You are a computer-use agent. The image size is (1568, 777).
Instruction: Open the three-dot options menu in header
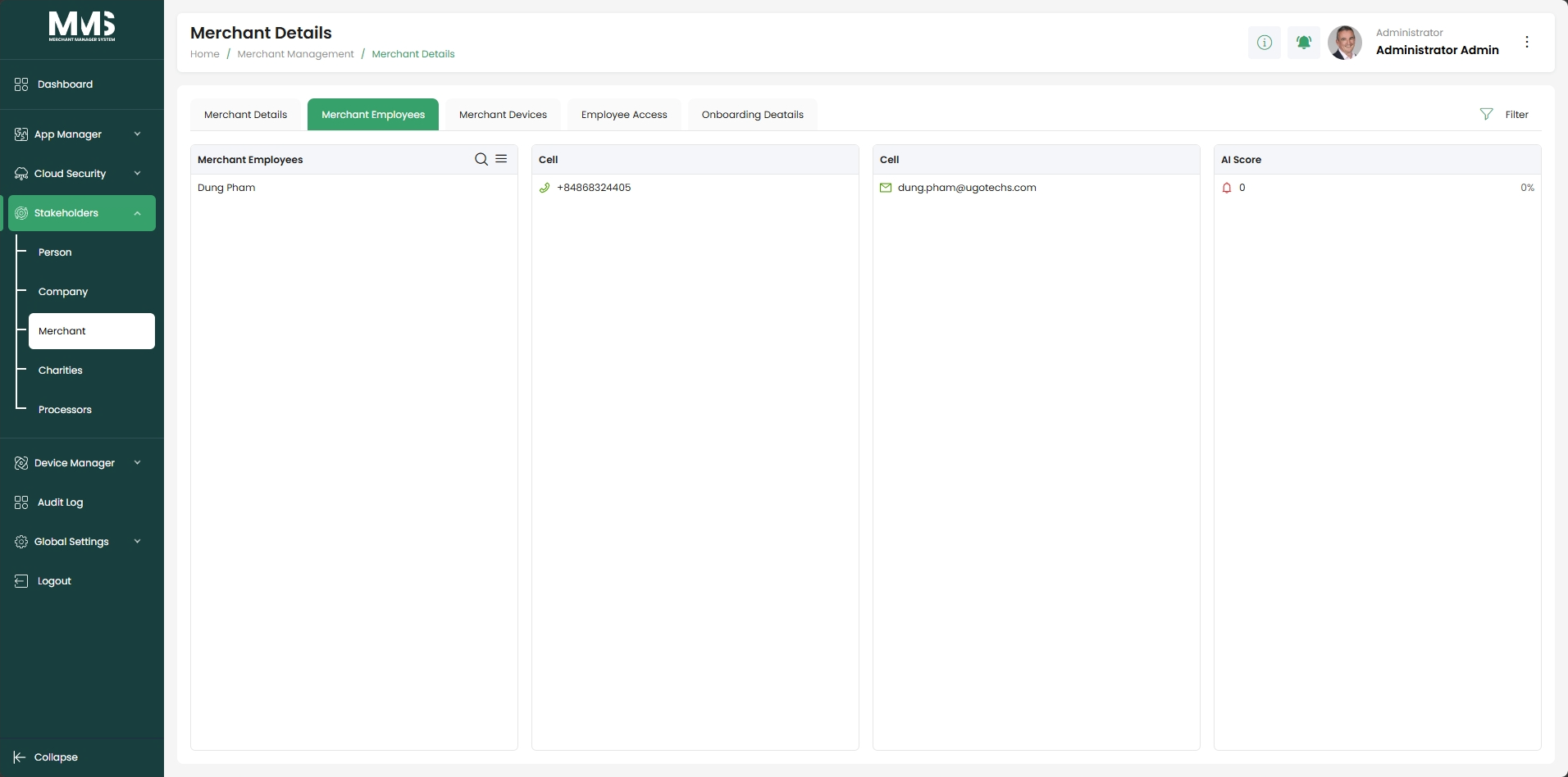1527,42
